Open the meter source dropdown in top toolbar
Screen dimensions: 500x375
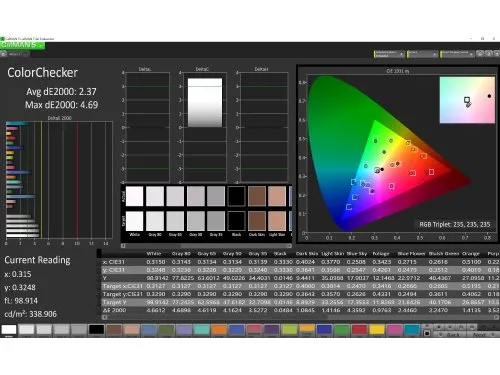[389, 54]
